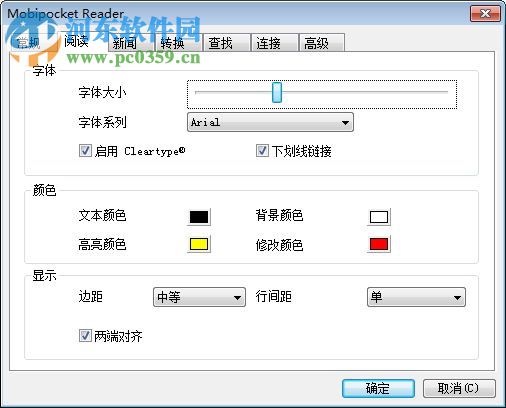
Task: Change the 高亮颜色 yellow swatch
Action: 199,244
